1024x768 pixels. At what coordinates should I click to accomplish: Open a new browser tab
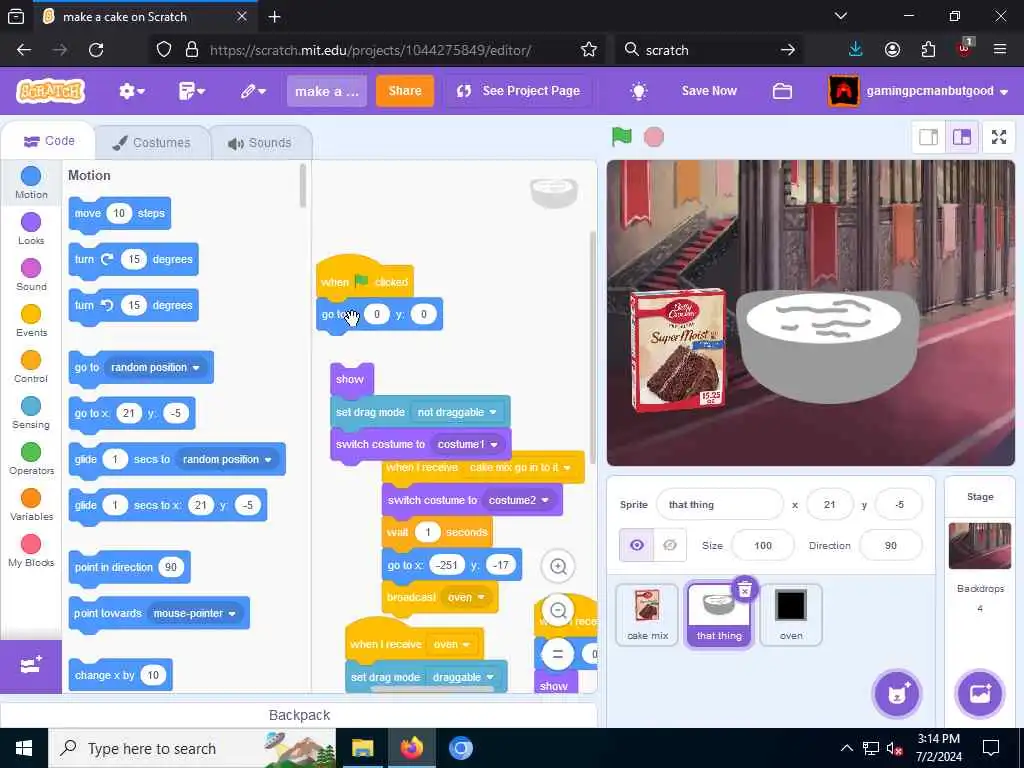click(274, 17)
